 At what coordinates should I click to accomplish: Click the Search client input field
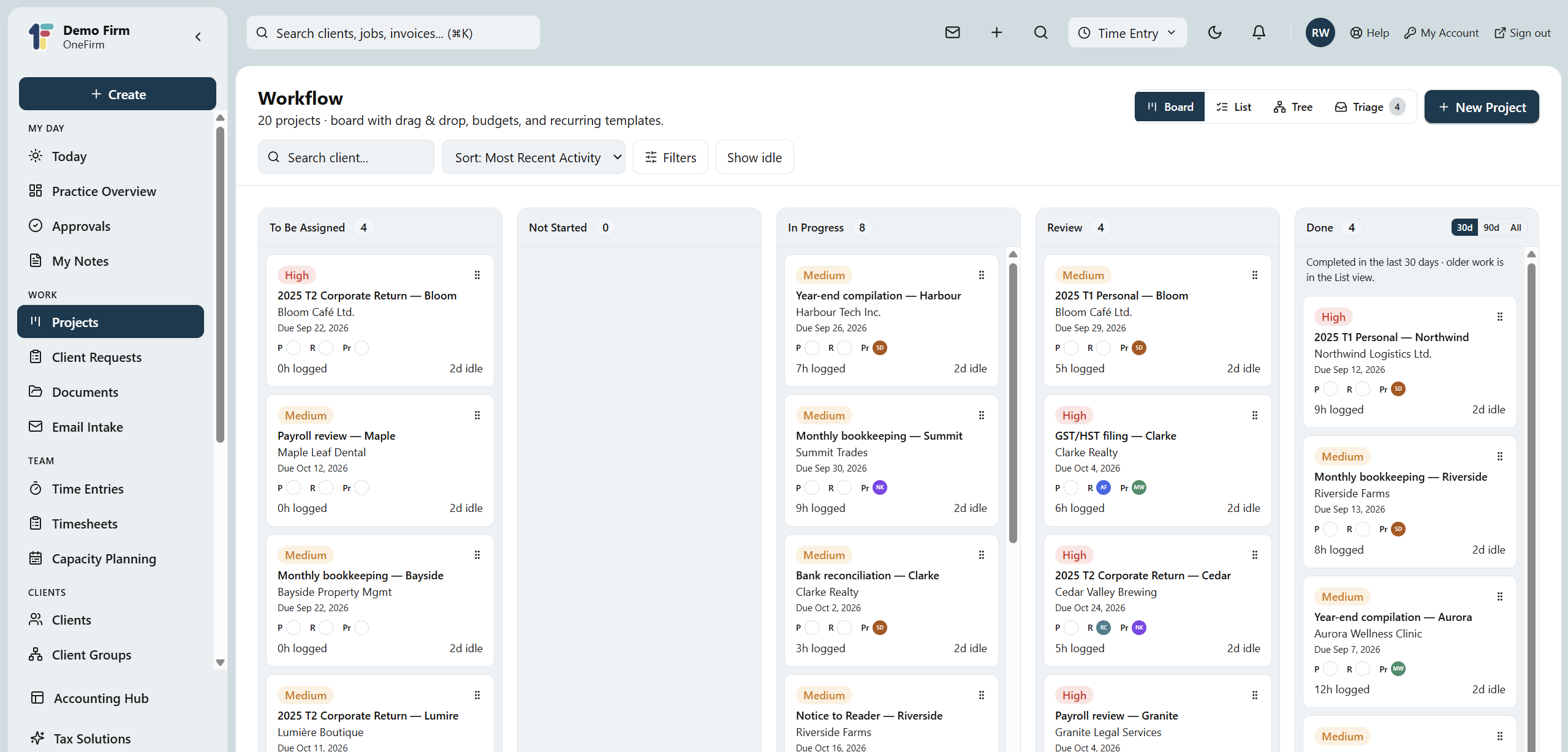346,157
